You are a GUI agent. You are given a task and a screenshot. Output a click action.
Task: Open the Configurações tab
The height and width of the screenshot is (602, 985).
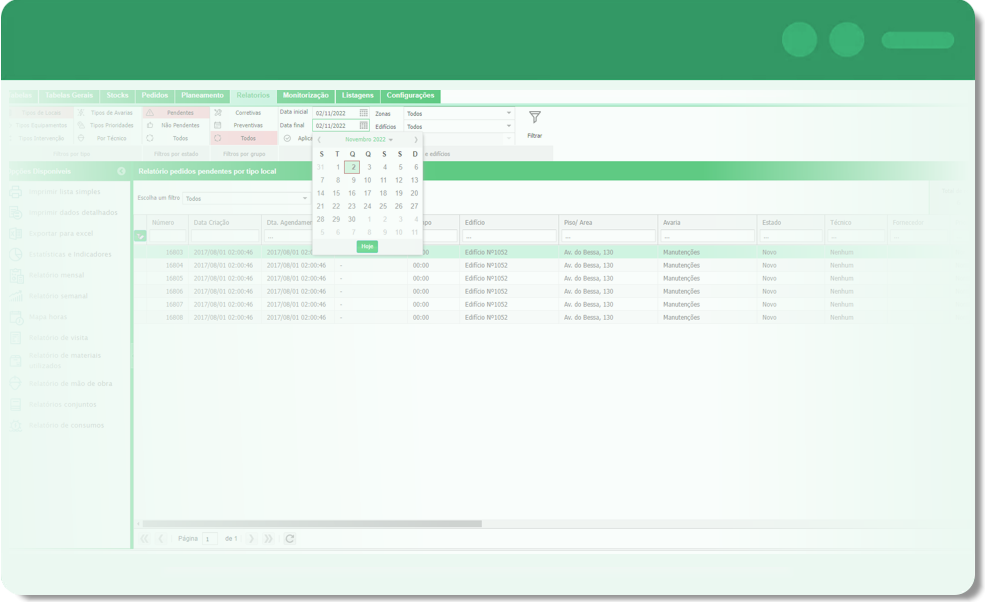pos(410,96)
